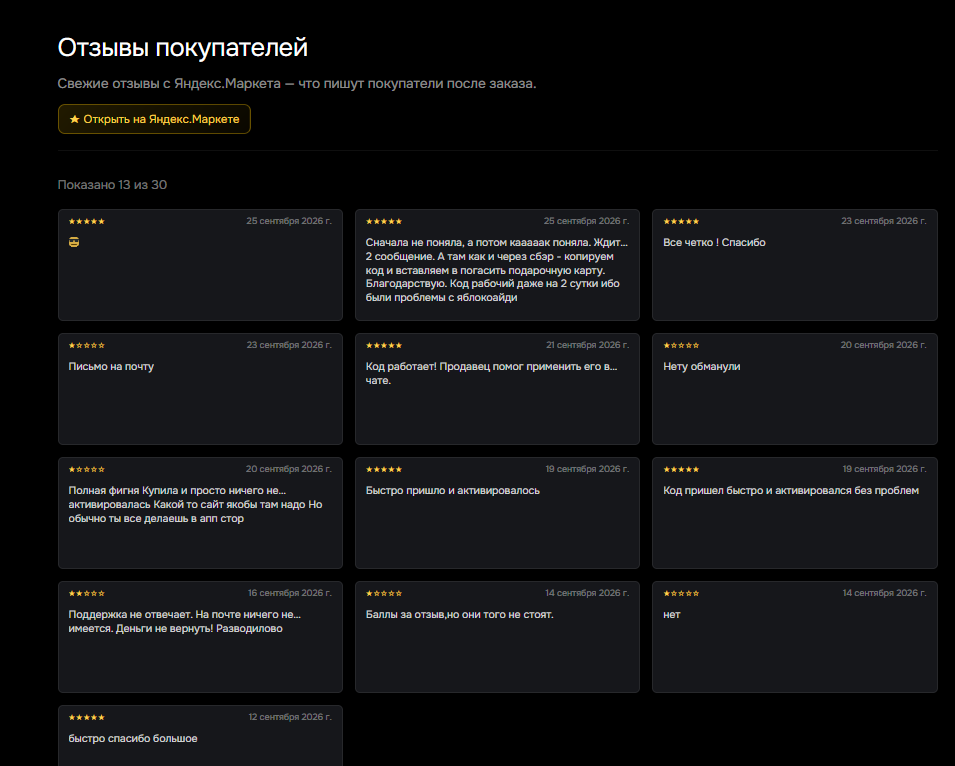Select the stars above 'Нету обманули' review
Screen dimensions: 955x766
coord(681,346)
